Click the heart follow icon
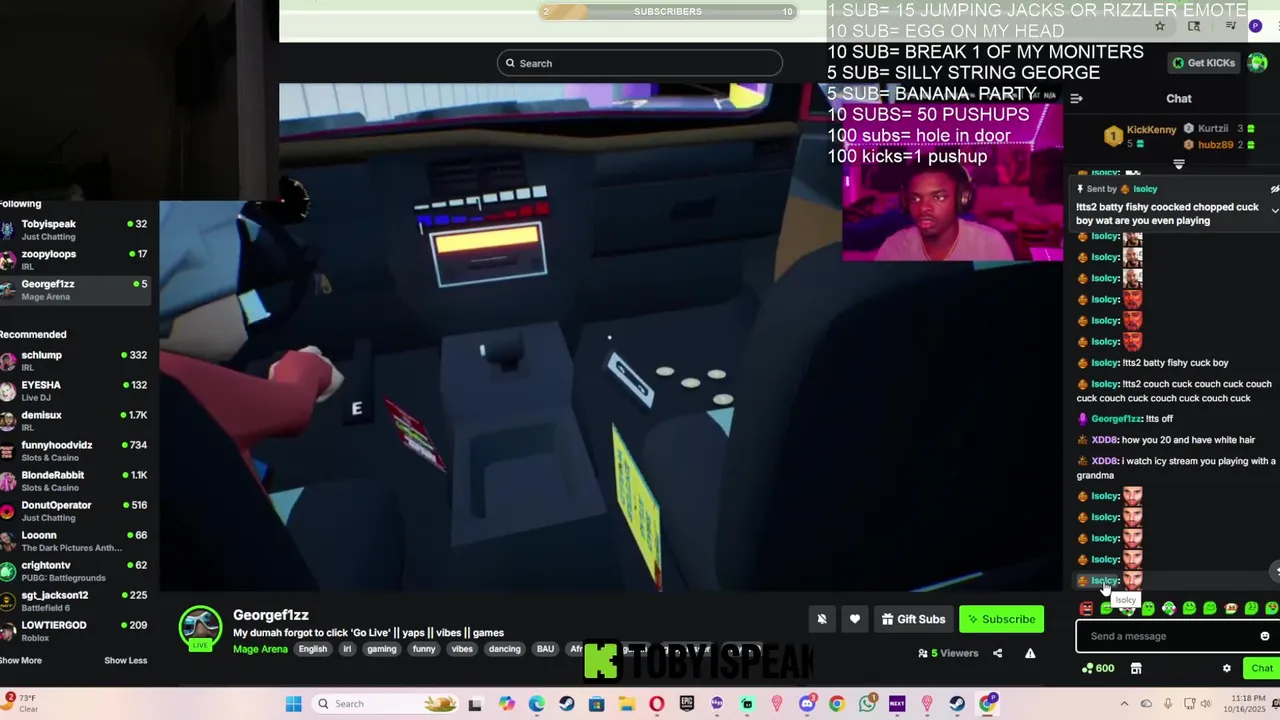The height and width of the screenshot is (720, 1280). [x=855, y=619]
